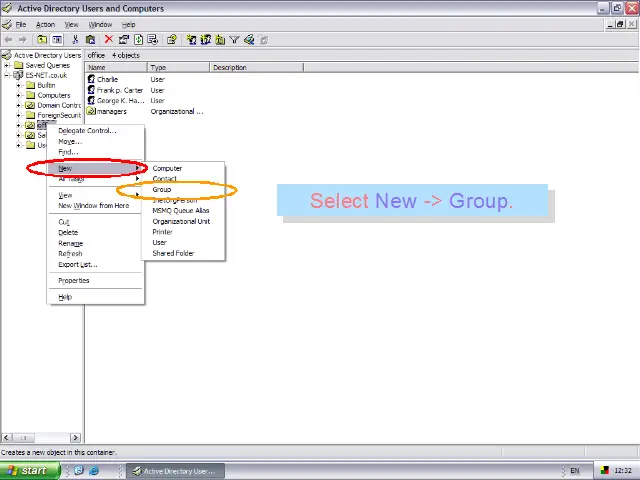Viewport: 640px width, 480px height.
Task: Expand the Builtin folder node
Action: pyautogui.click(x=18, y=85)
